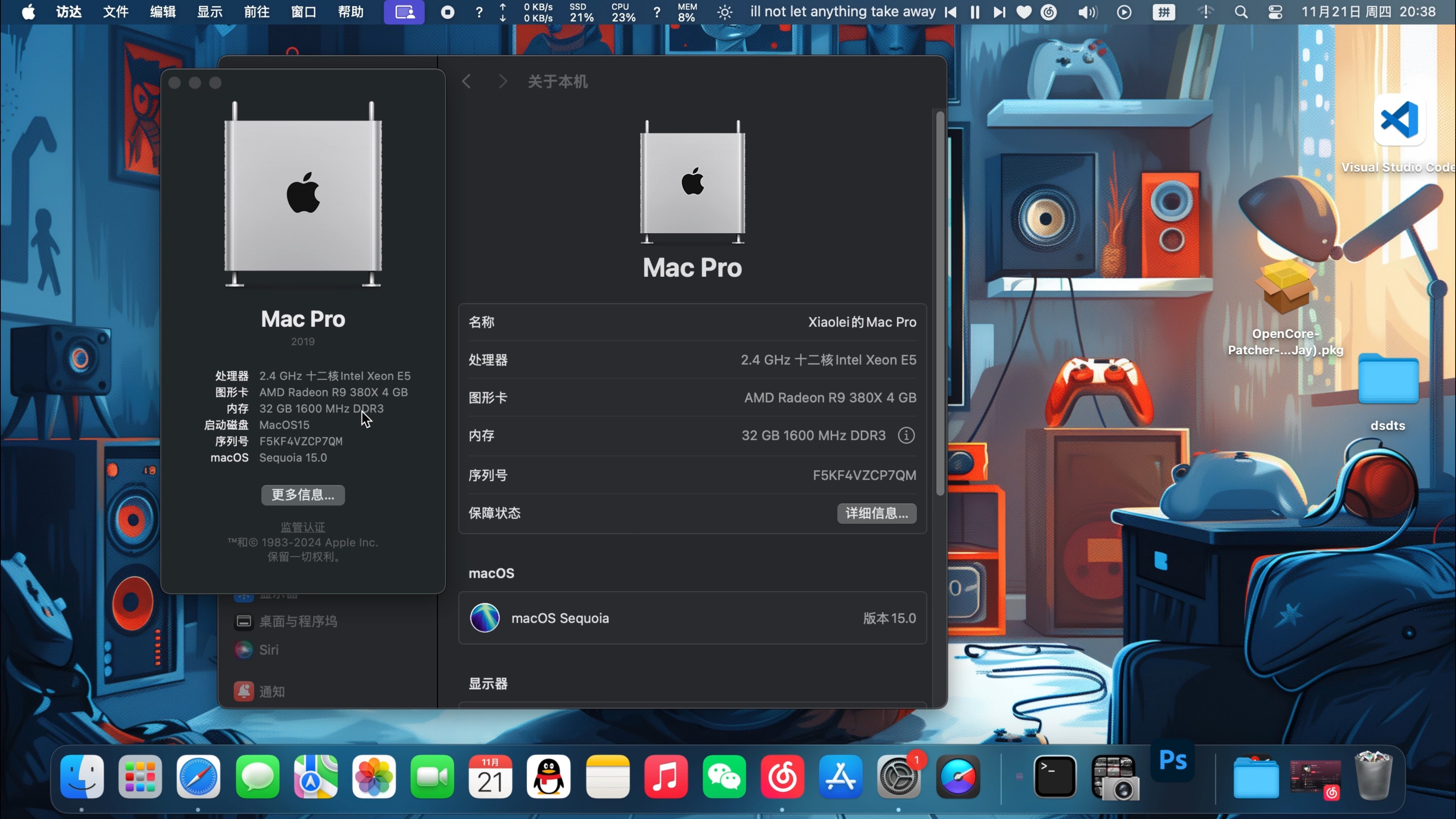Screen dimensions: 1456x819
Task: Click 名称 row Xiaolei的Mac Pro
Action: click(x=692, y=322)
